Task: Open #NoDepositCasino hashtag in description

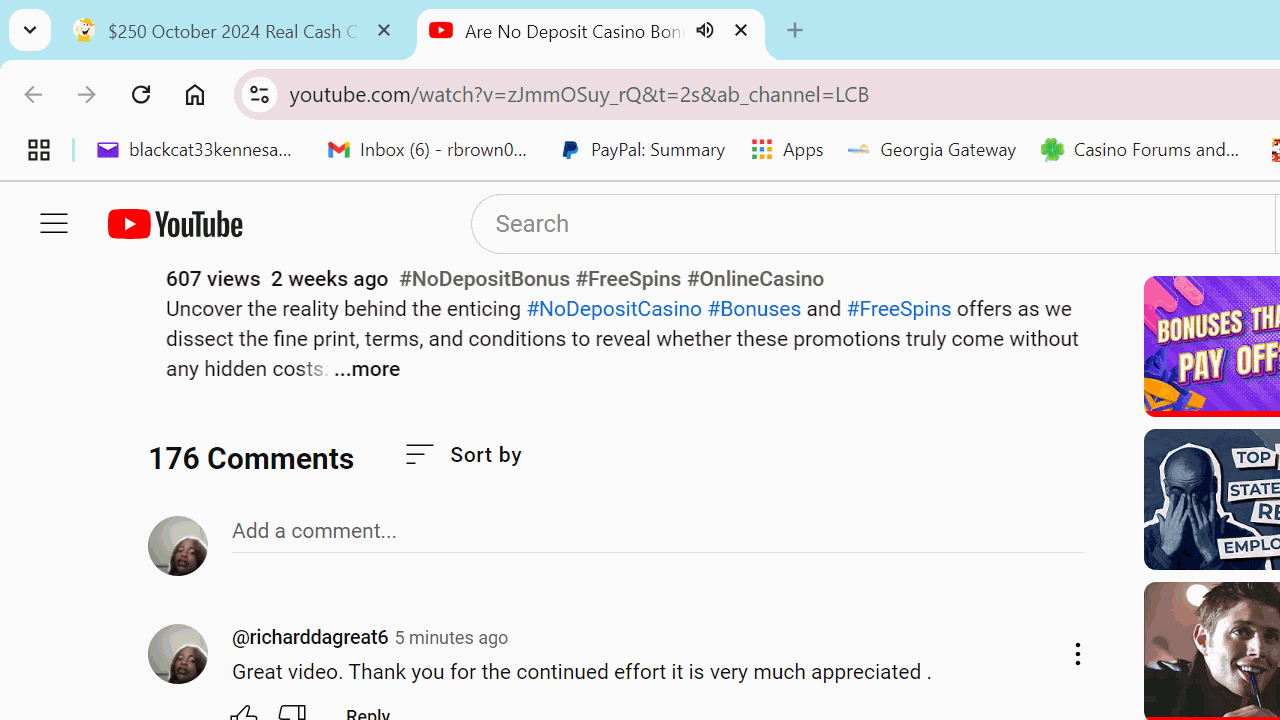Action: (614, 309)
